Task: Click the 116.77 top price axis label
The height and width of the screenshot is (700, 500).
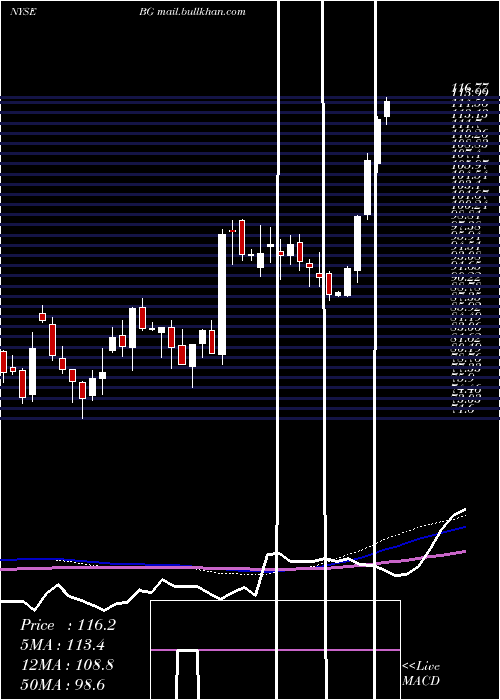Action: (x=469, y=87)
